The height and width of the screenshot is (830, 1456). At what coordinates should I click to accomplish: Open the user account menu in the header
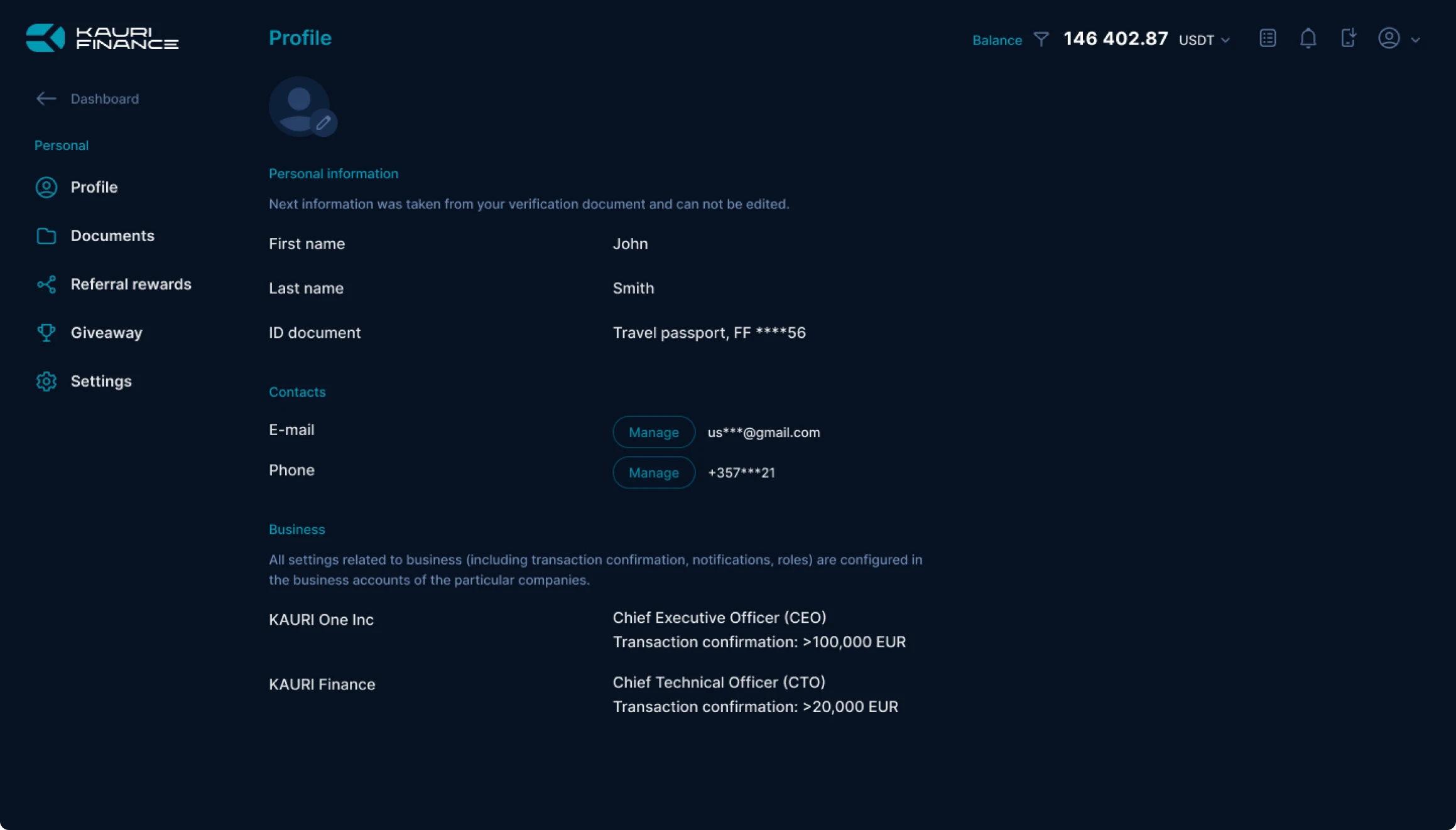tap(1389, 39)
